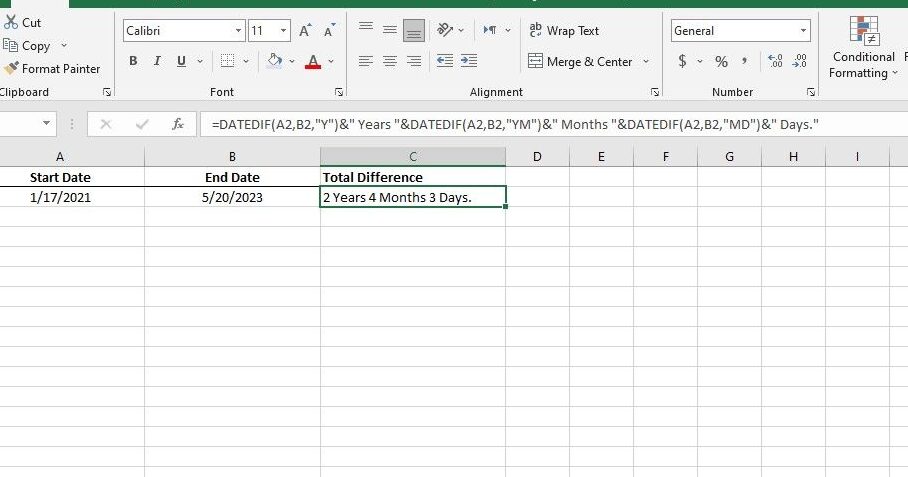This screenshot has height=477, width=908.
Task: Center text horizontally in cell
Action: pyautogui.click(x=390, y=61)
